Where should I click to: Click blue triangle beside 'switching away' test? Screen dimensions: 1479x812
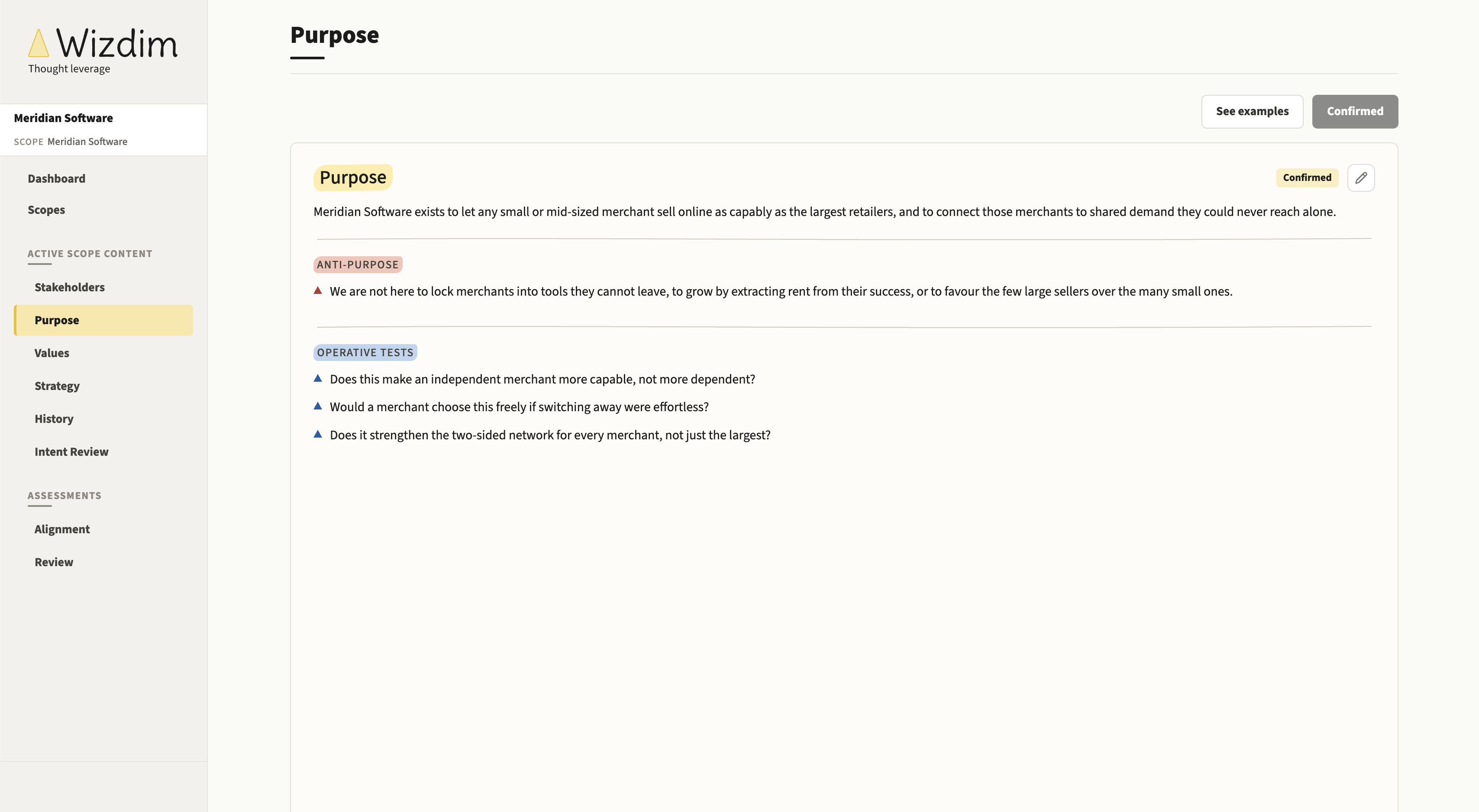[317, 406]
